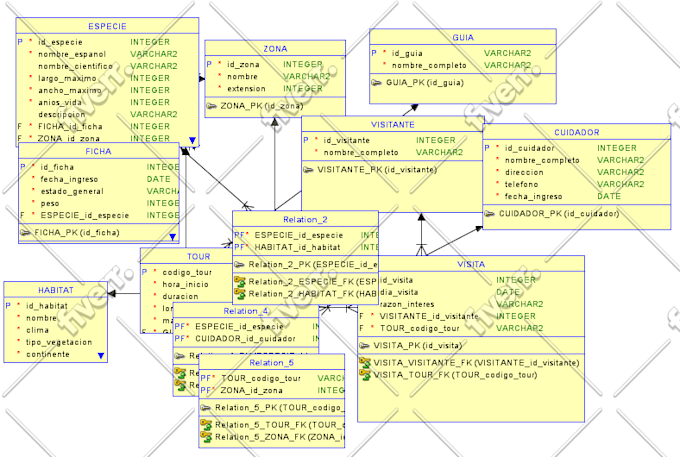
Task: Click Relation_5_TOUR_FK foreign key icon
Action: pyautogui.click(x=206, y=424)
